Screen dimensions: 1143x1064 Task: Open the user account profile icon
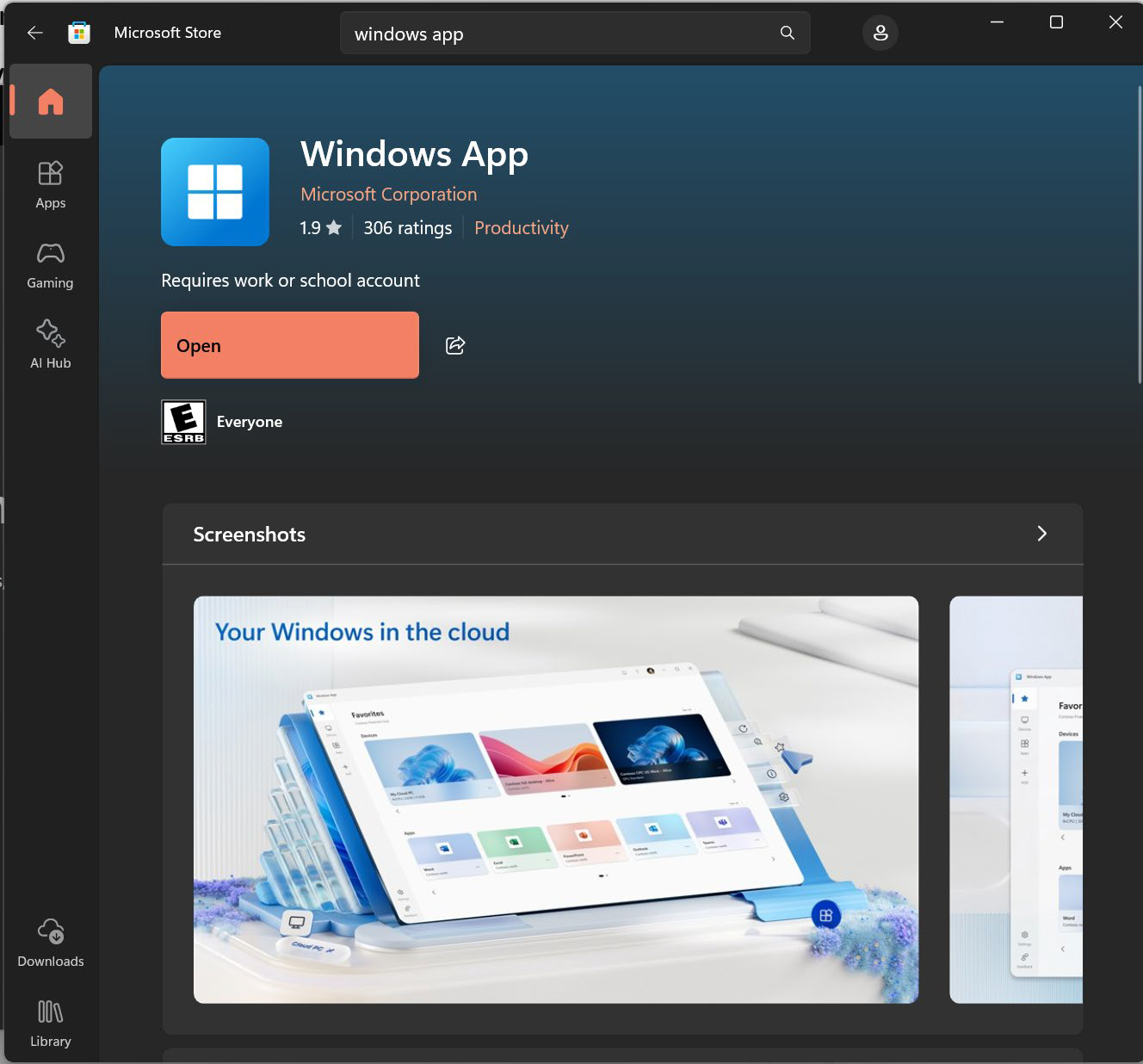point(880,33)
